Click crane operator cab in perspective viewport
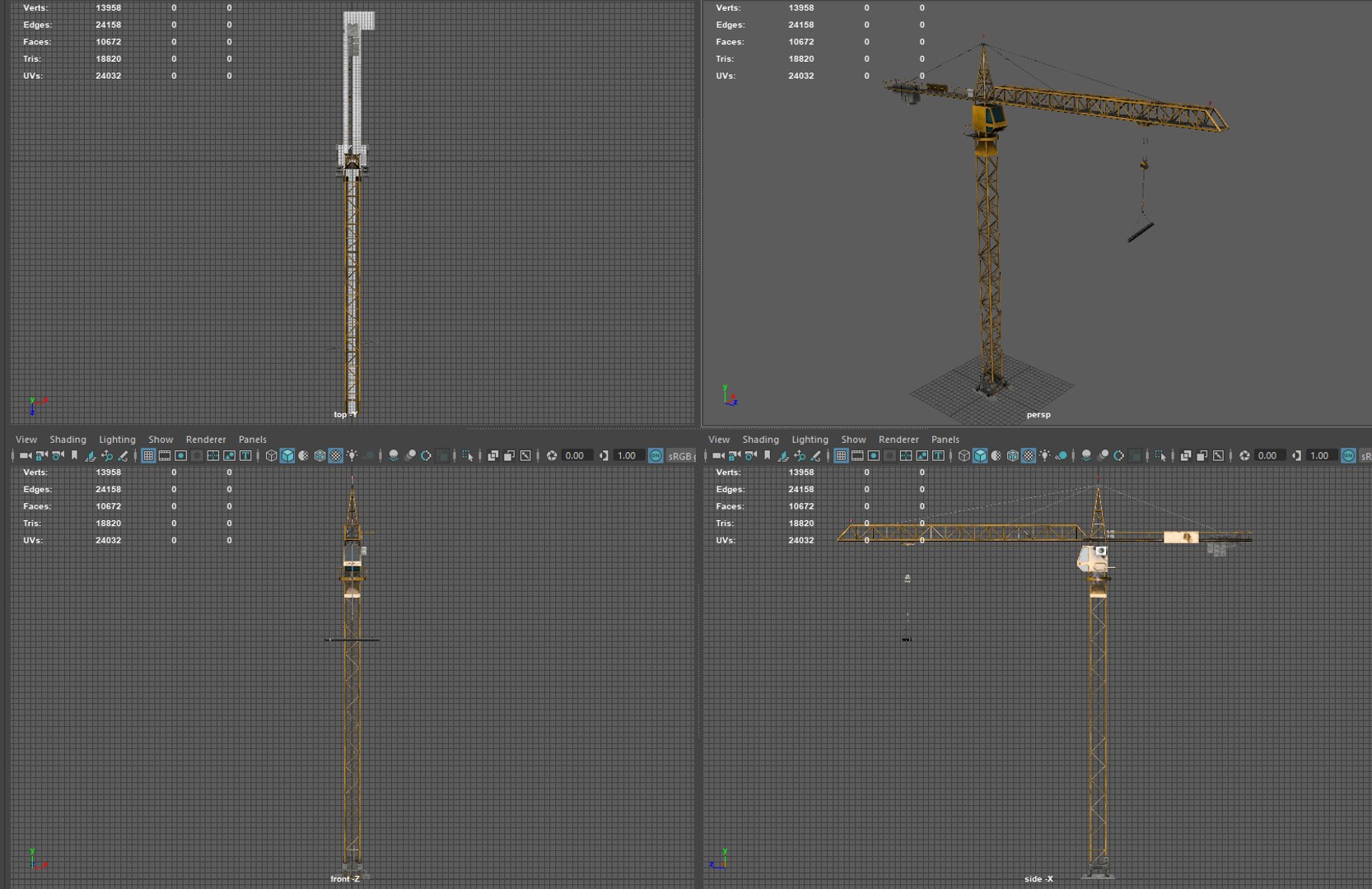 989,118
